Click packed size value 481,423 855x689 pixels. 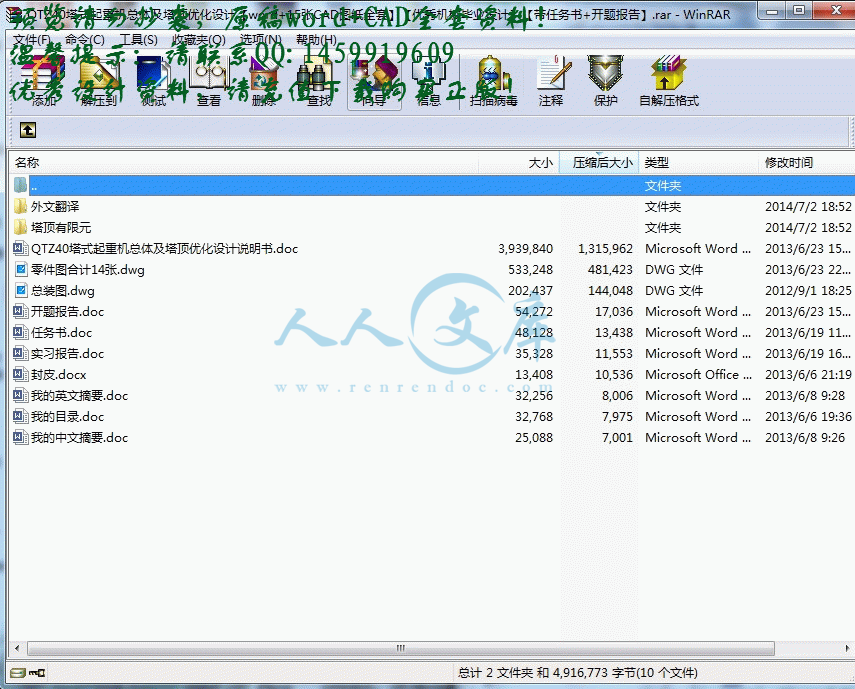click(610, 269)
